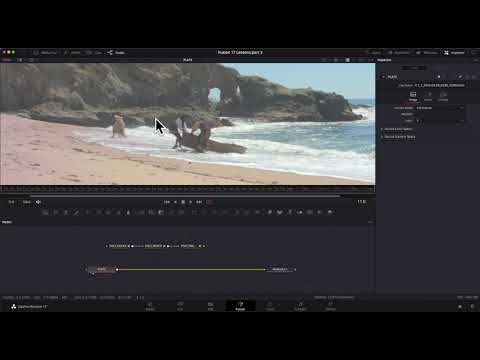Viewport: 480px width, 360px height.
Task: Expand the Source Gamma Space section
Action: point(398,137)
